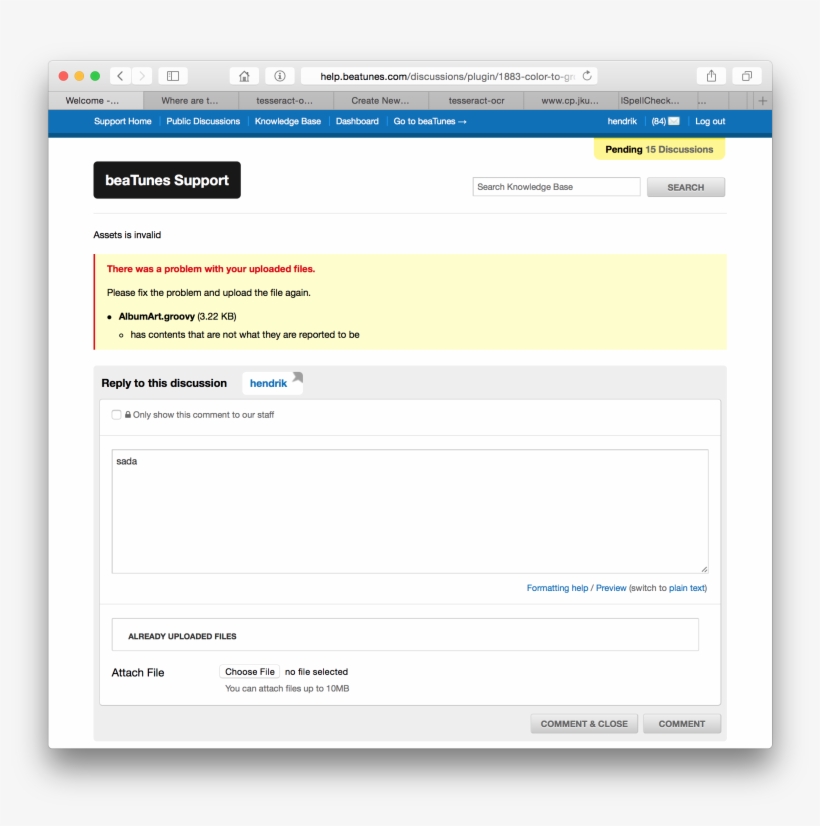Open Dashboard in the nav bar
This screenshot has width=820, height=826.
(357, 121)
